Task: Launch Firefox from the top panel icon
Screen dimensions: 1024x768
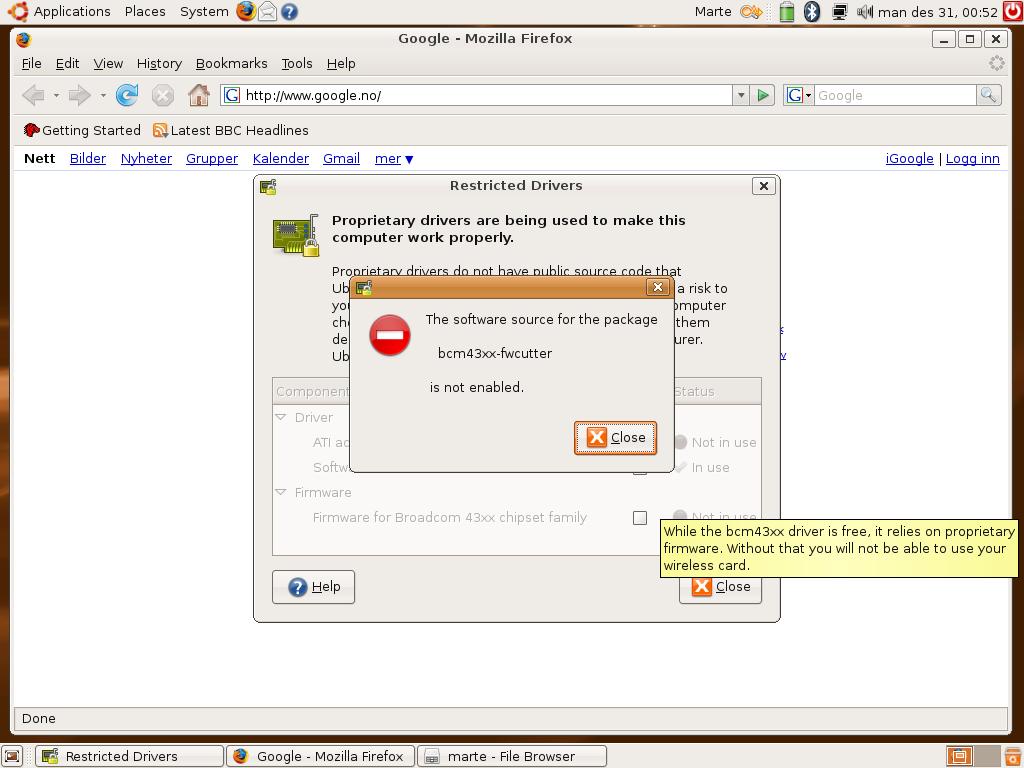Action: click(x=246, y=11)
